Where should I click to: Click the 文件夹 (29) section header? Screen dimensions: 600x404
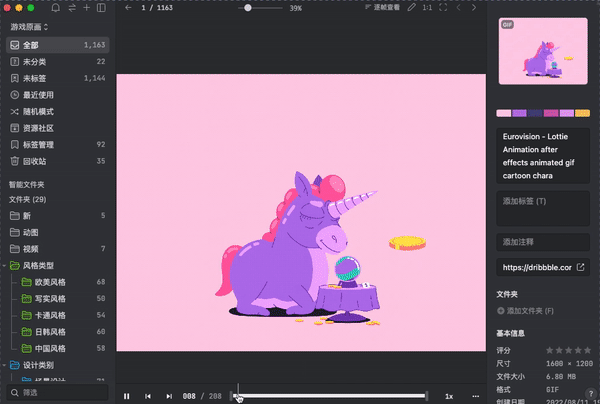click(28, 199)
